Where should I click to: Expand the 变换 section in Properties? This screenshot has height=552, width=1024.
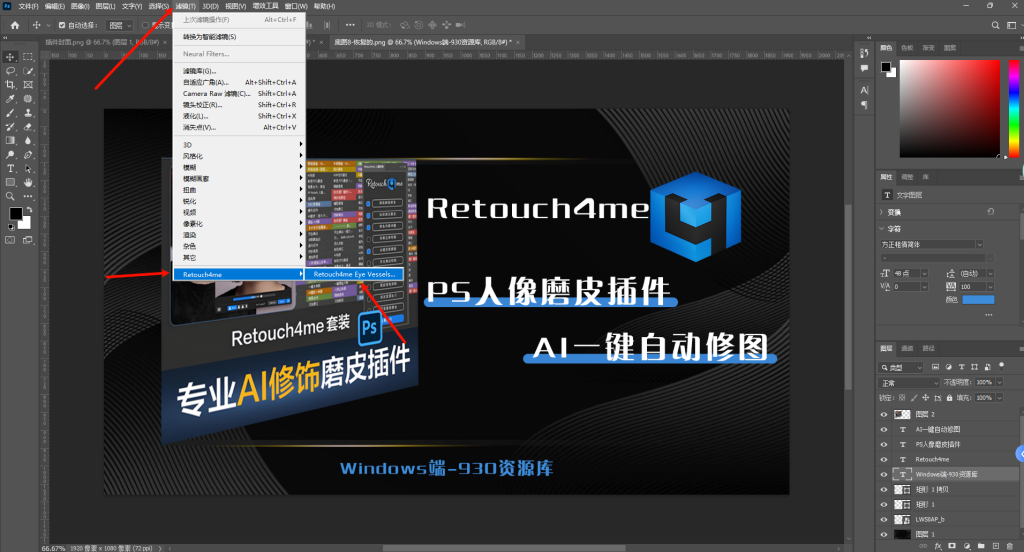click(882, 212)
